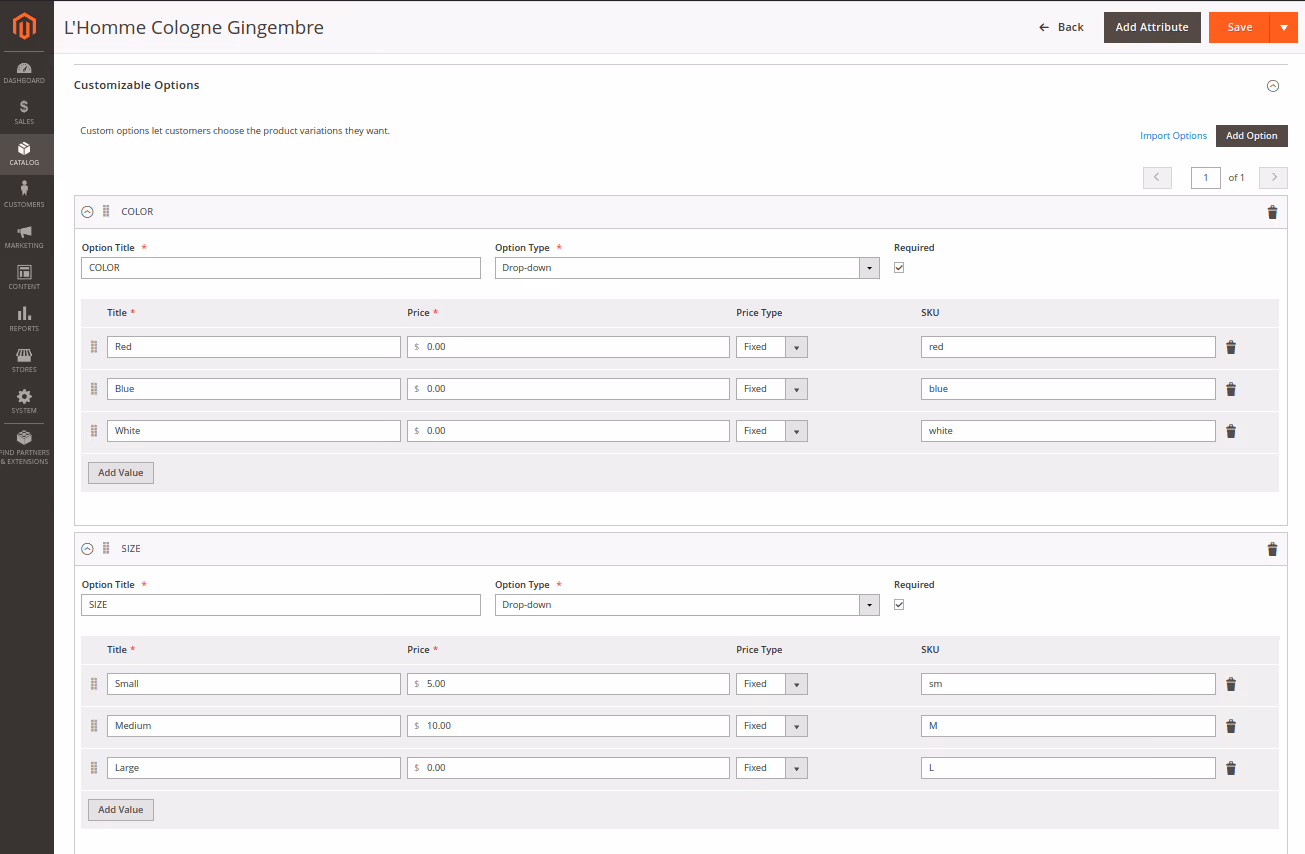Open Price Type dropdown for Large

[772, 768]
